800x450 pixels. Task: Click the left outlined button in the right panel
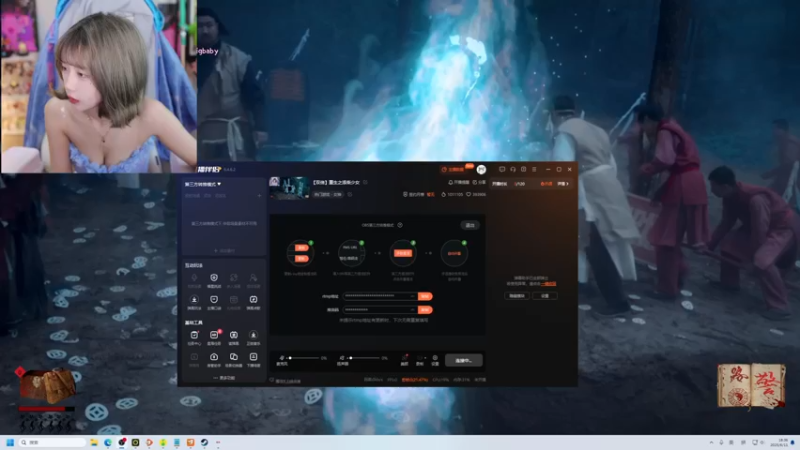(x=517, y=296)
